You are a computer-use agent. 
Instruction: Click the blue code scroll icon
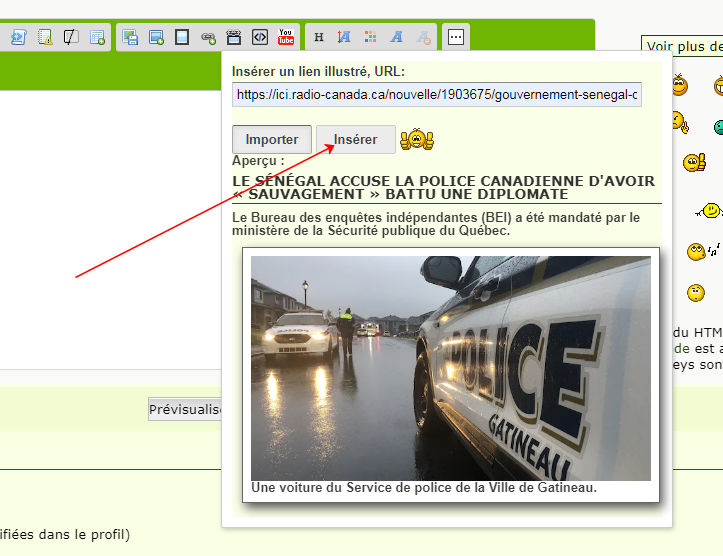pos(19,37)
